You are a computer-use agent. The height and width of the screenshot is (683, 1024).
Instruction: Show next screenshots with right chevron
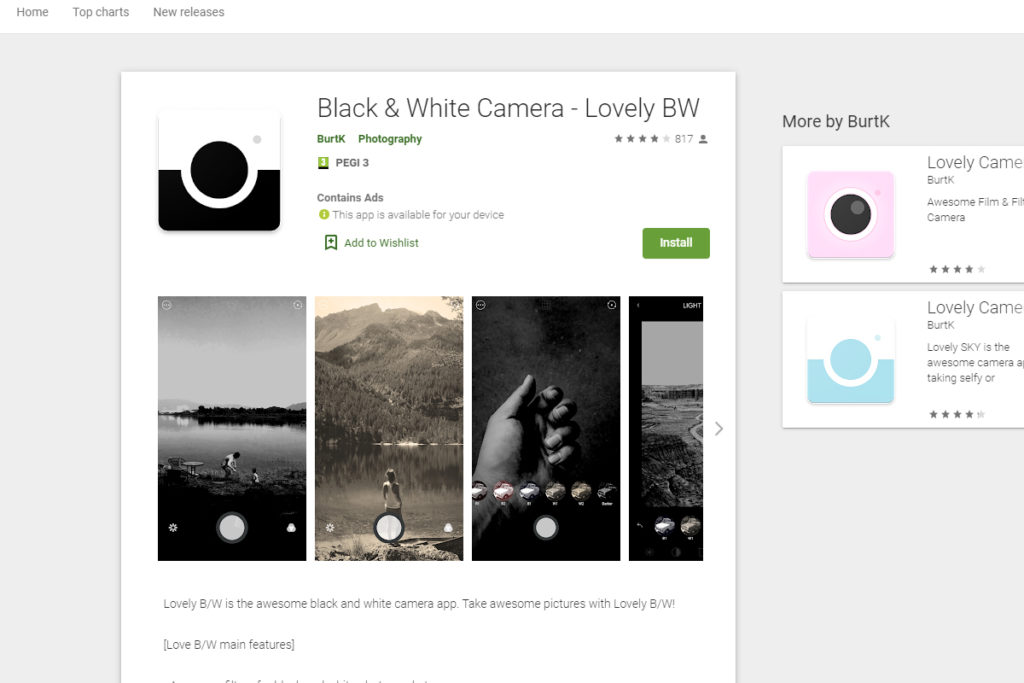(x=719, y=429)
